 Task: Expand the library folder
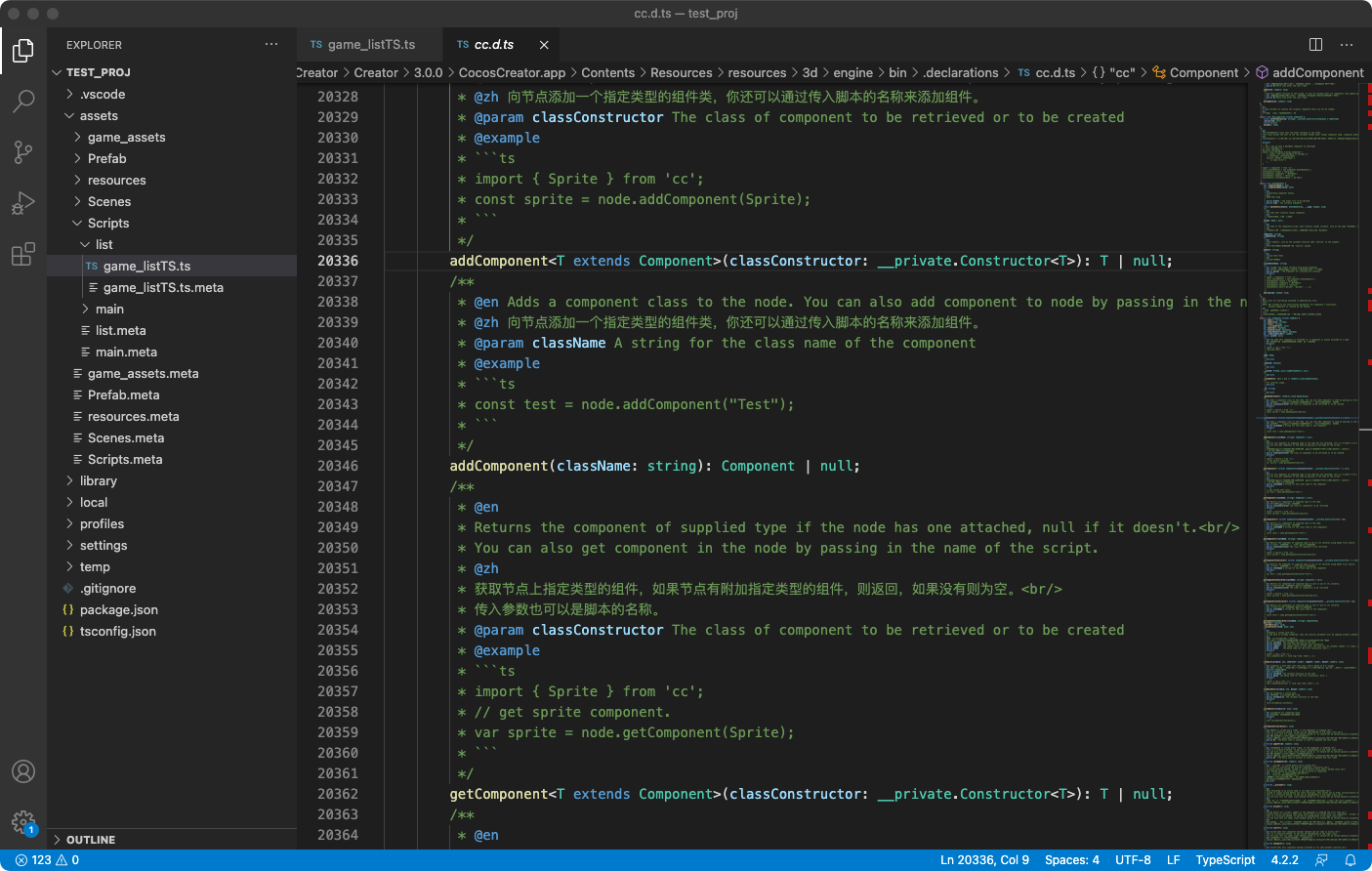pyautogui.click(x=98, y=481)
